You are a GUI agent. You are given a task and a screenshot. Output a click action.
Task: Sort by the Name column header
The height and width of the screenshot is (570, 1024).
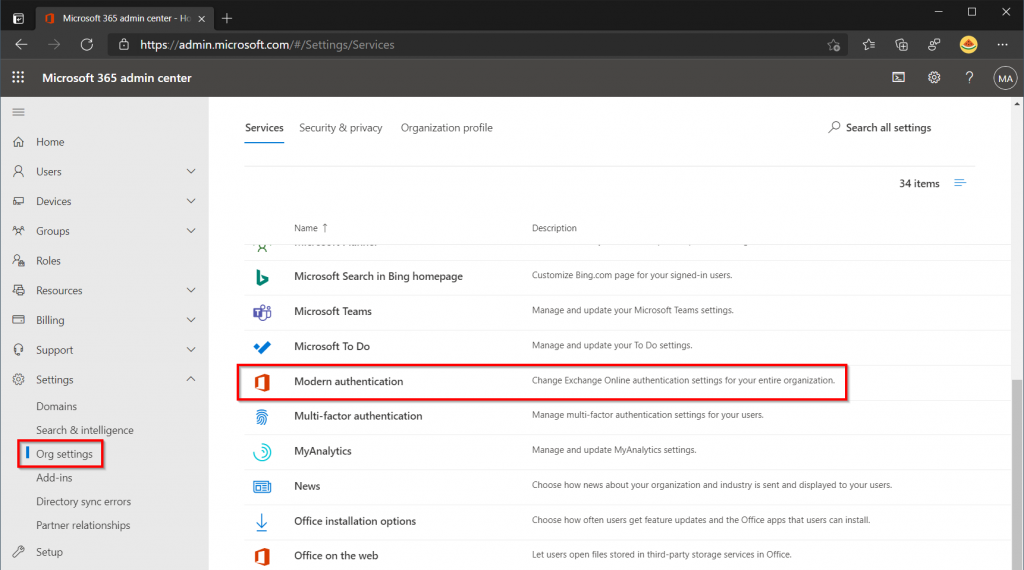[x=310, y=228]
